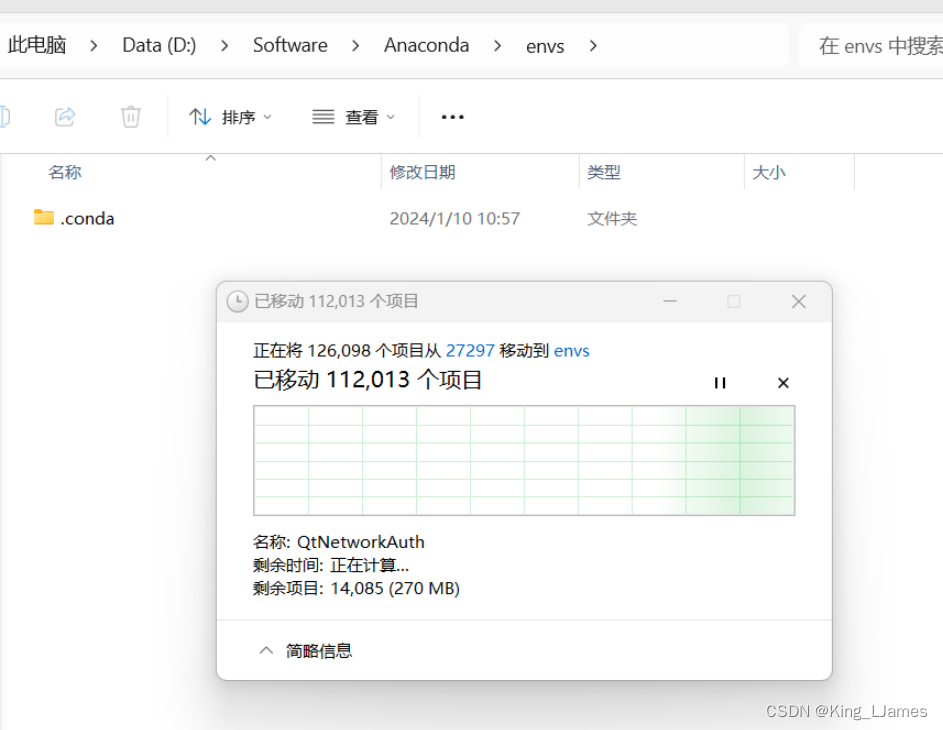943x730 pixels.
Task: Open the 27297 source folder link
Action: coord(470,351)
